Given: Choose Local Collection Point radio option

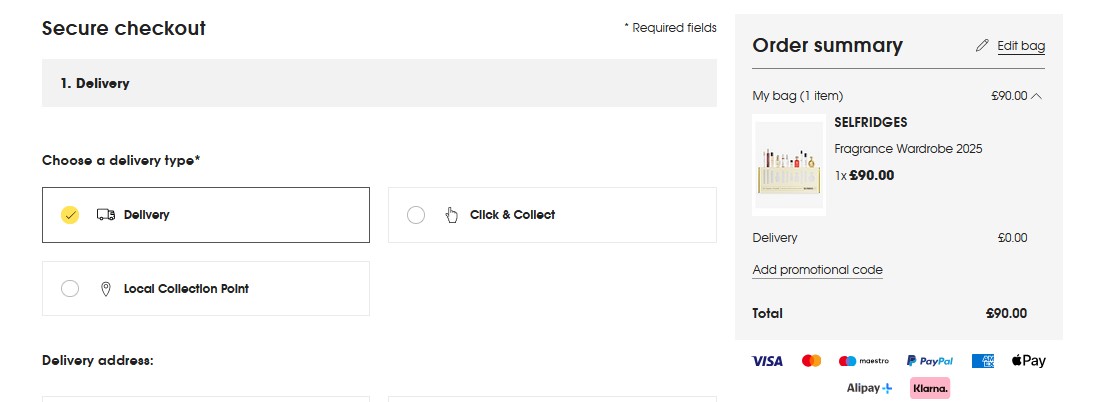Looking at the screenshot, I should [x=70, y=289].
